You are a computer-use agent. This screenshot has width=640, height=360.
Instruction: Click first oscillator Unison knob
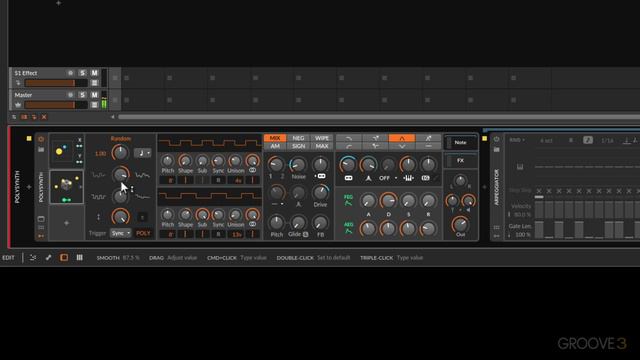tap(235, 160)
